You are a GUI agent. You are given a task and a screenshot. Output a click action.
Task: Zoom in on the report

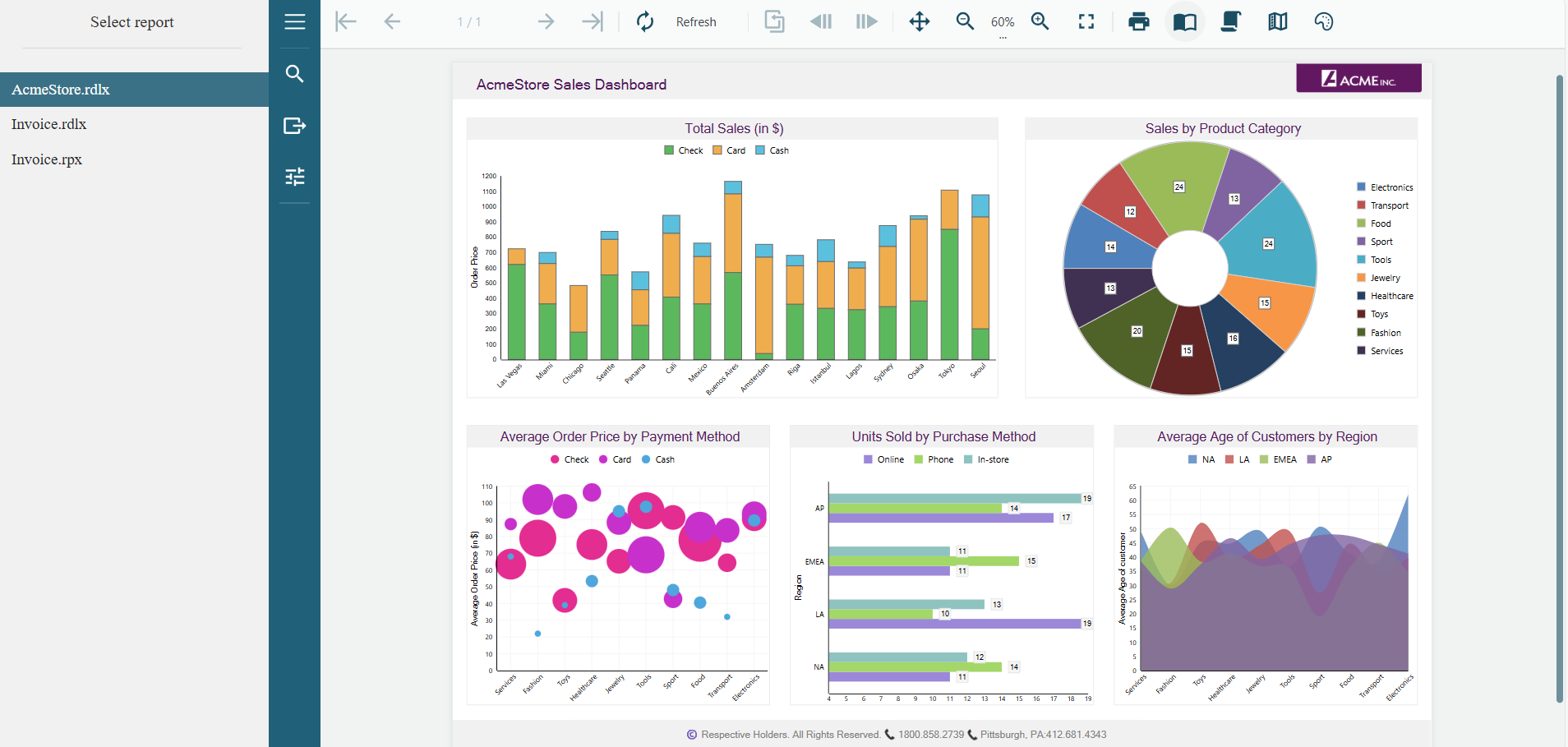[x=1040, y=22]
